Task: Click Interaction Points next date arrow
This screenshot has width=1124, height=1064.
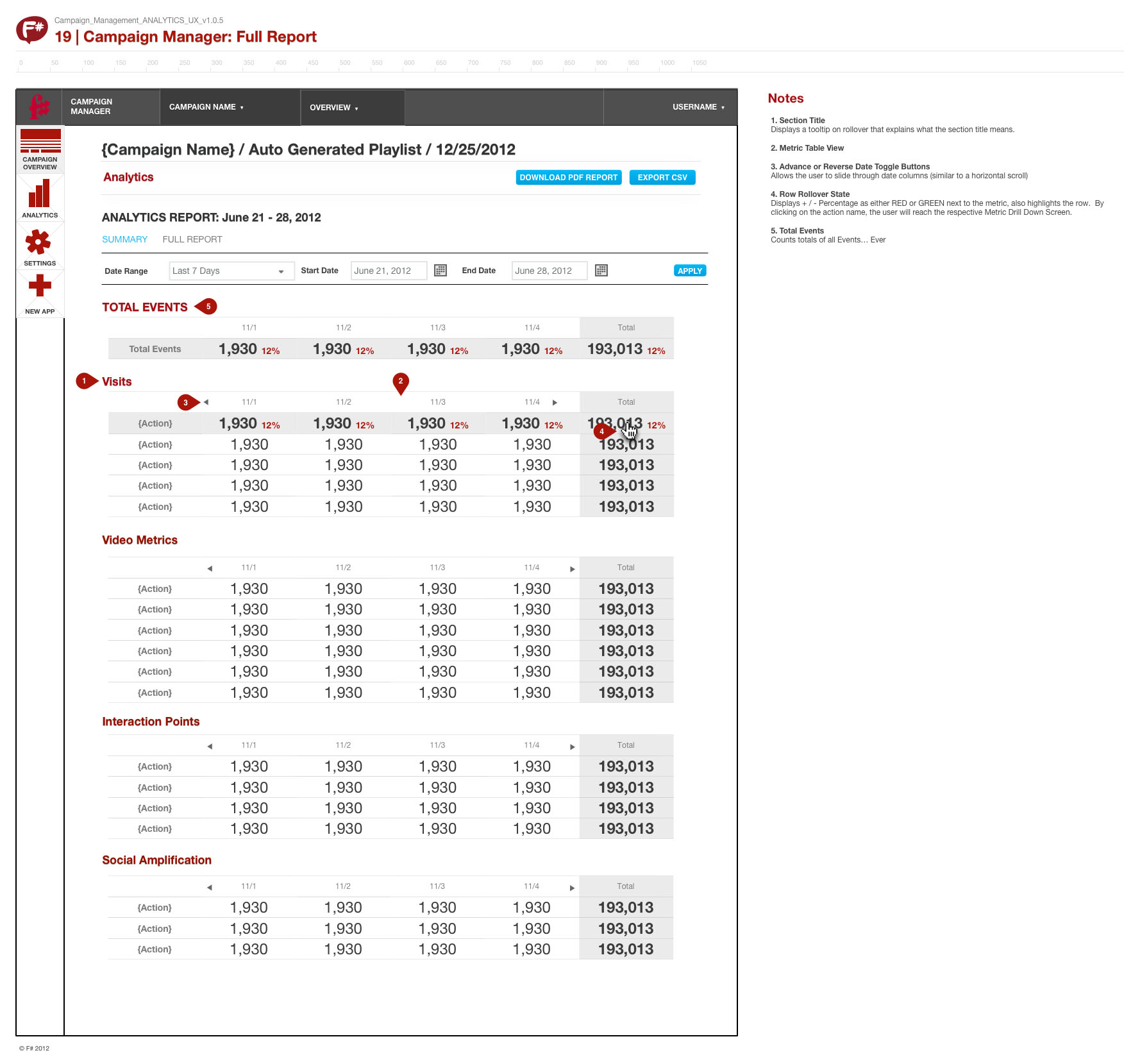Action: (573, 747)
